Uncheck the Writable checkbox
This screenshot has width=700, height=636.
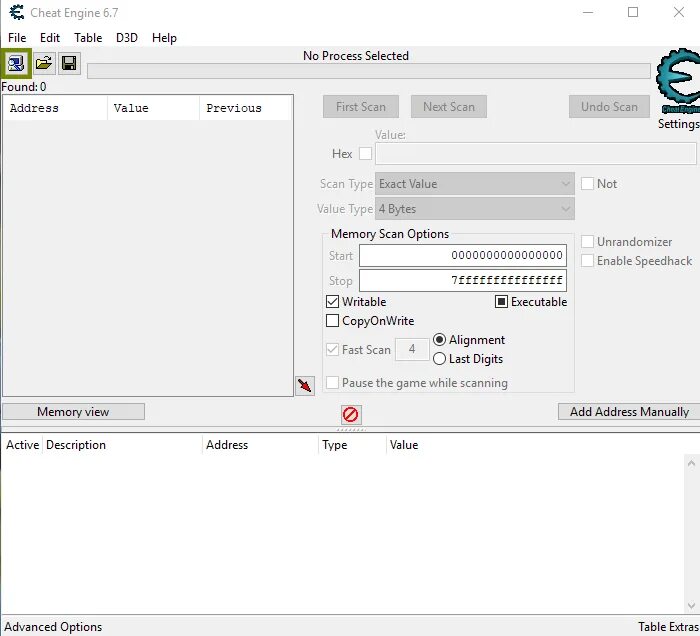(x=332, y=302)
